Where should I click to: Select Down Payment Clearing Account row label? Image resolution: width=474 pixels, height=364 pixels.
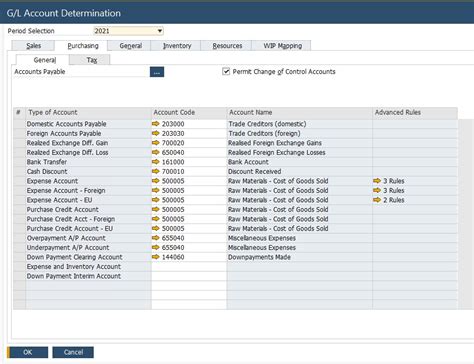[x=88, y=257]
